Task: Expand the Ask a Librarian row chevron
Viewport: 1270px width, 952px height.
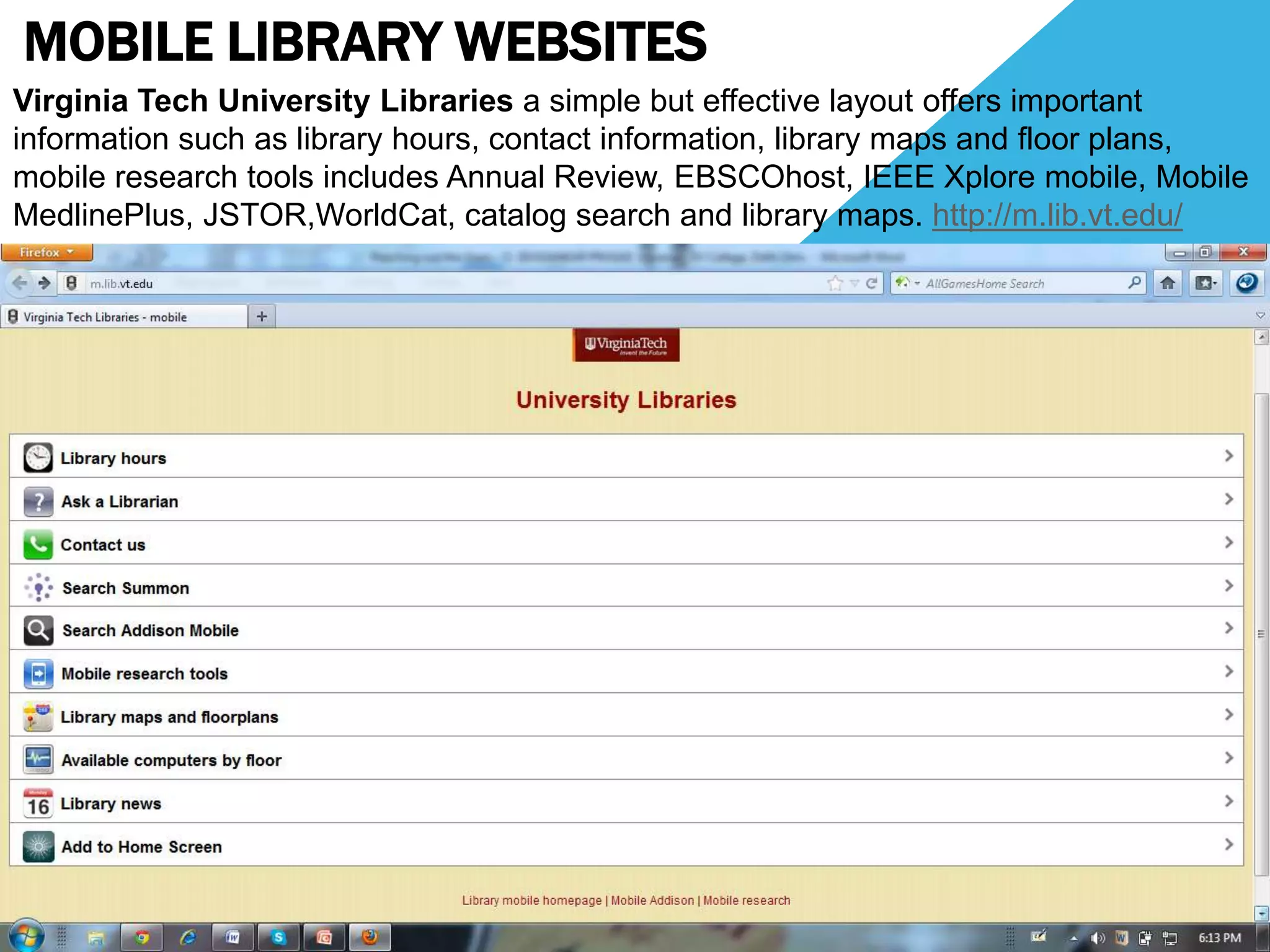Action: 1228,500
